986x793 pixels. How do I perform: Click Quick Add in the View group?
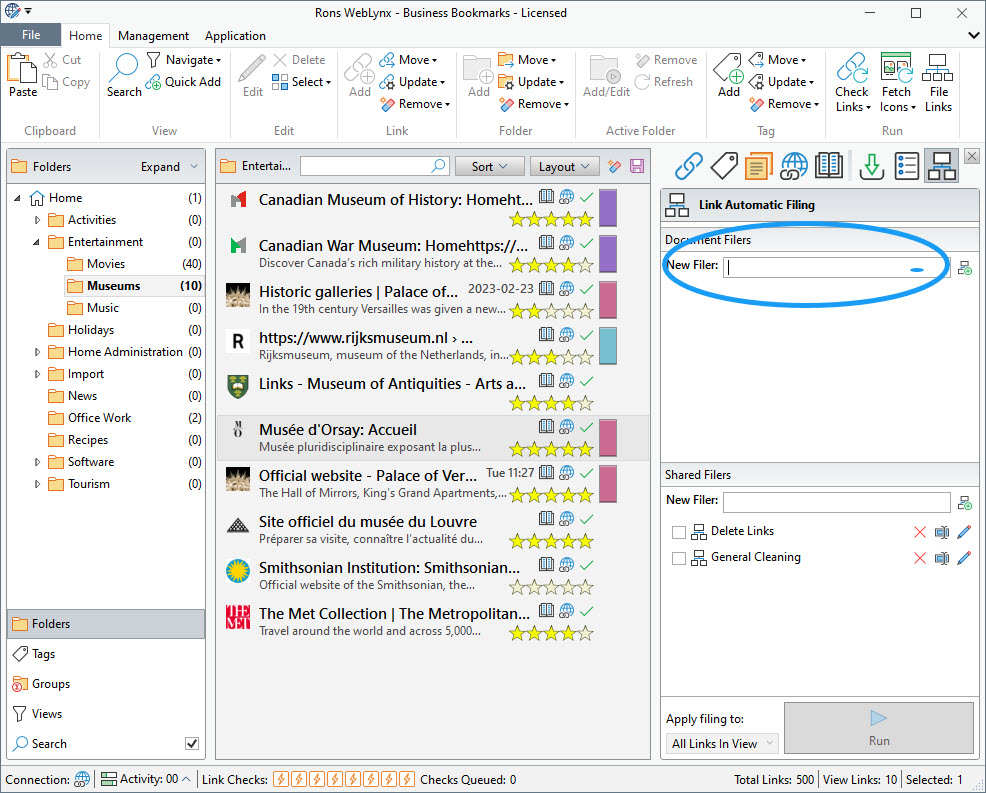pyautogui.click(x=183, y=82)
